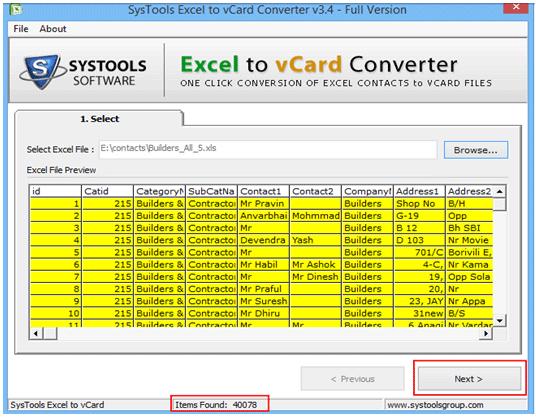Click the disabled < Previous button
This screenshot has width=536, height=417.
[x=352, y=379]
